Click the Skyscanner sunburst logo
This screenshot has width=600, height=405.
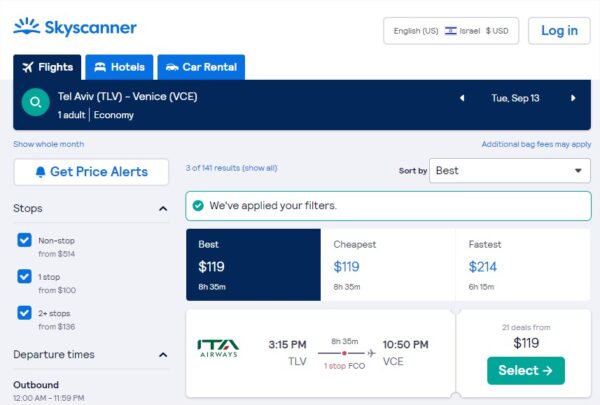[26, 26]
